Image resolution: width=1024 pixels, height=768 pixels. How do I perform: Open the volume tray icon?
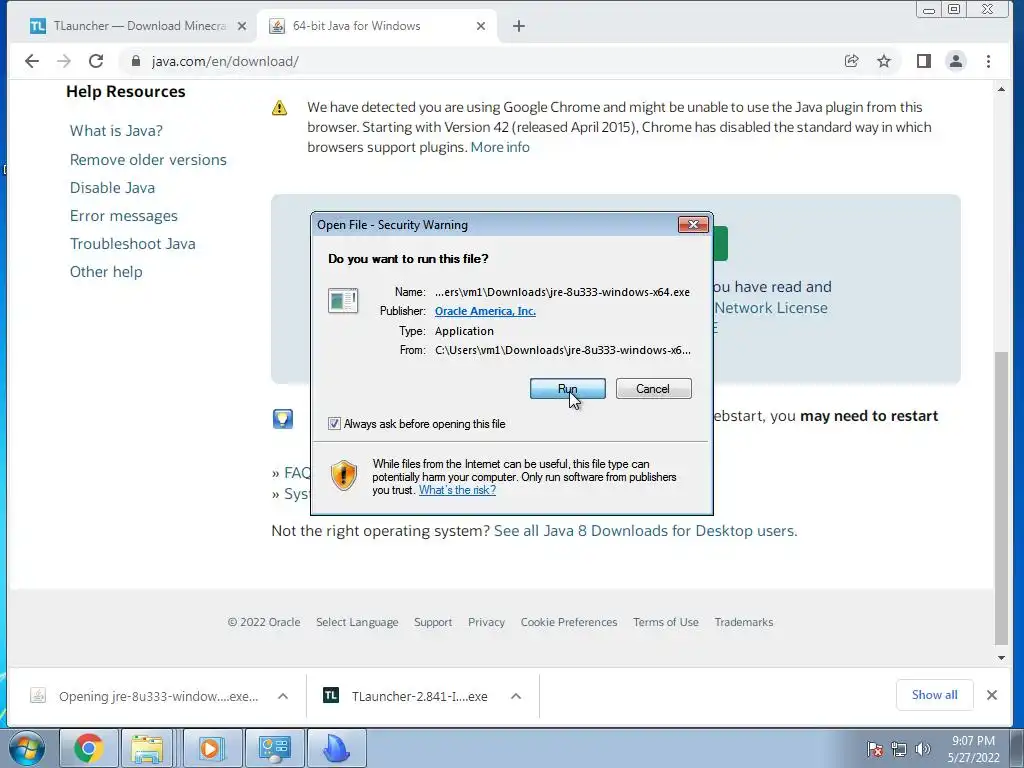click(923, 749)
